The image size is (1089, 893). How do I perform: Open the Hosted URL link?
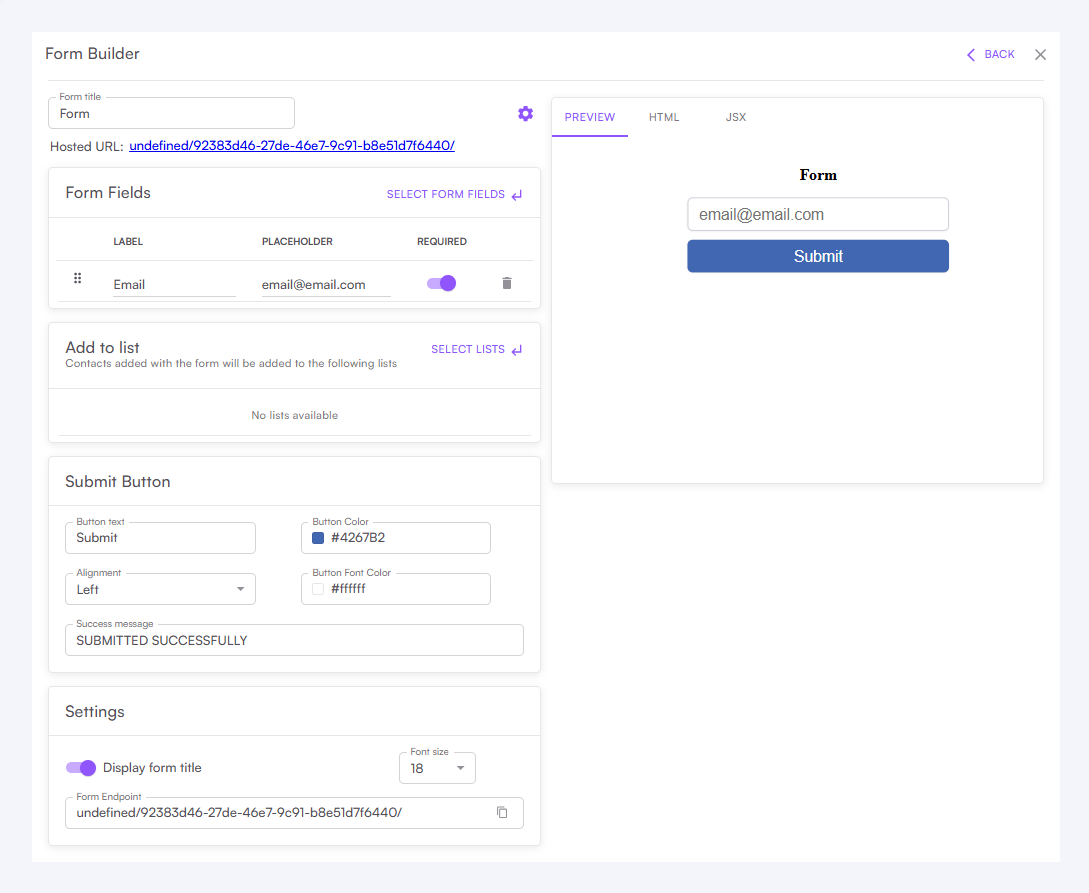[x=292, y=146]
